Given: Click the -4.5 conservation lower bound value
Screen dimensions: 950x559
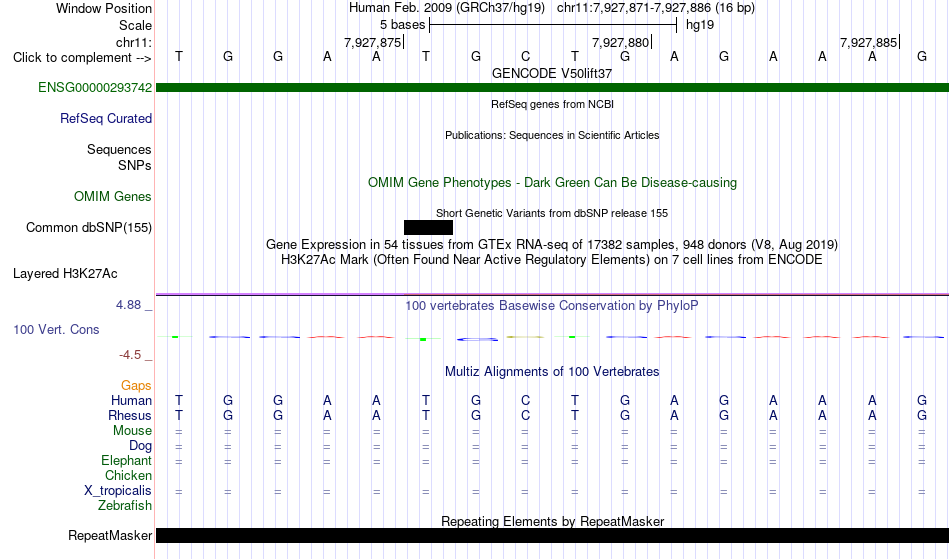Looking at the screenshot, I should point(130,355).
